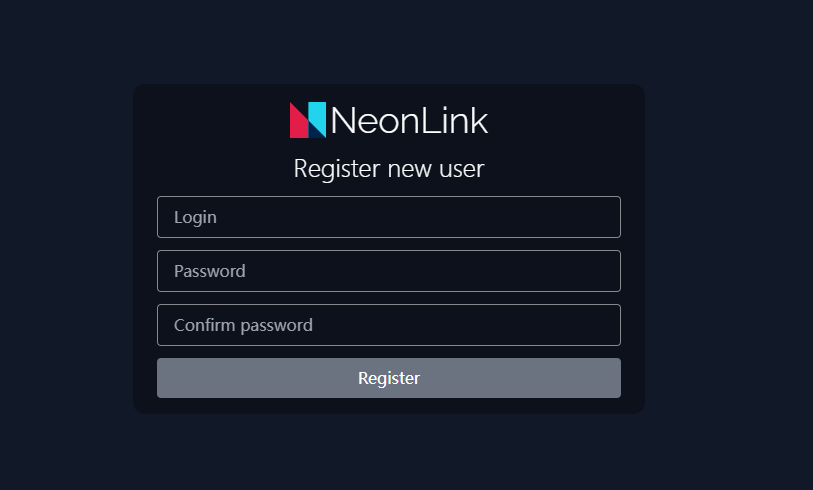Click the NeonLink N logo icon
Viewport: 813px width, 490px height.
[x=308, y=120]
